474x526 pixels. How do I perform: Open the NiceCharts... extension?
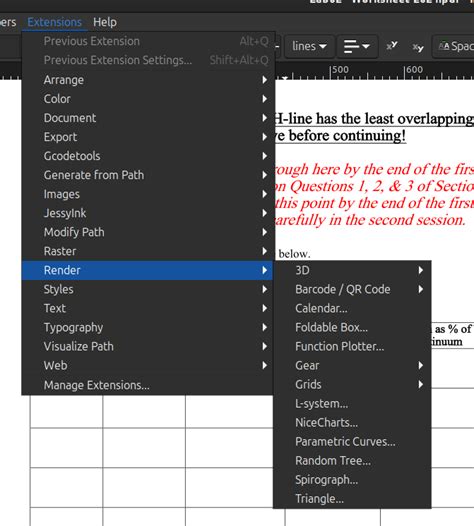352,423
